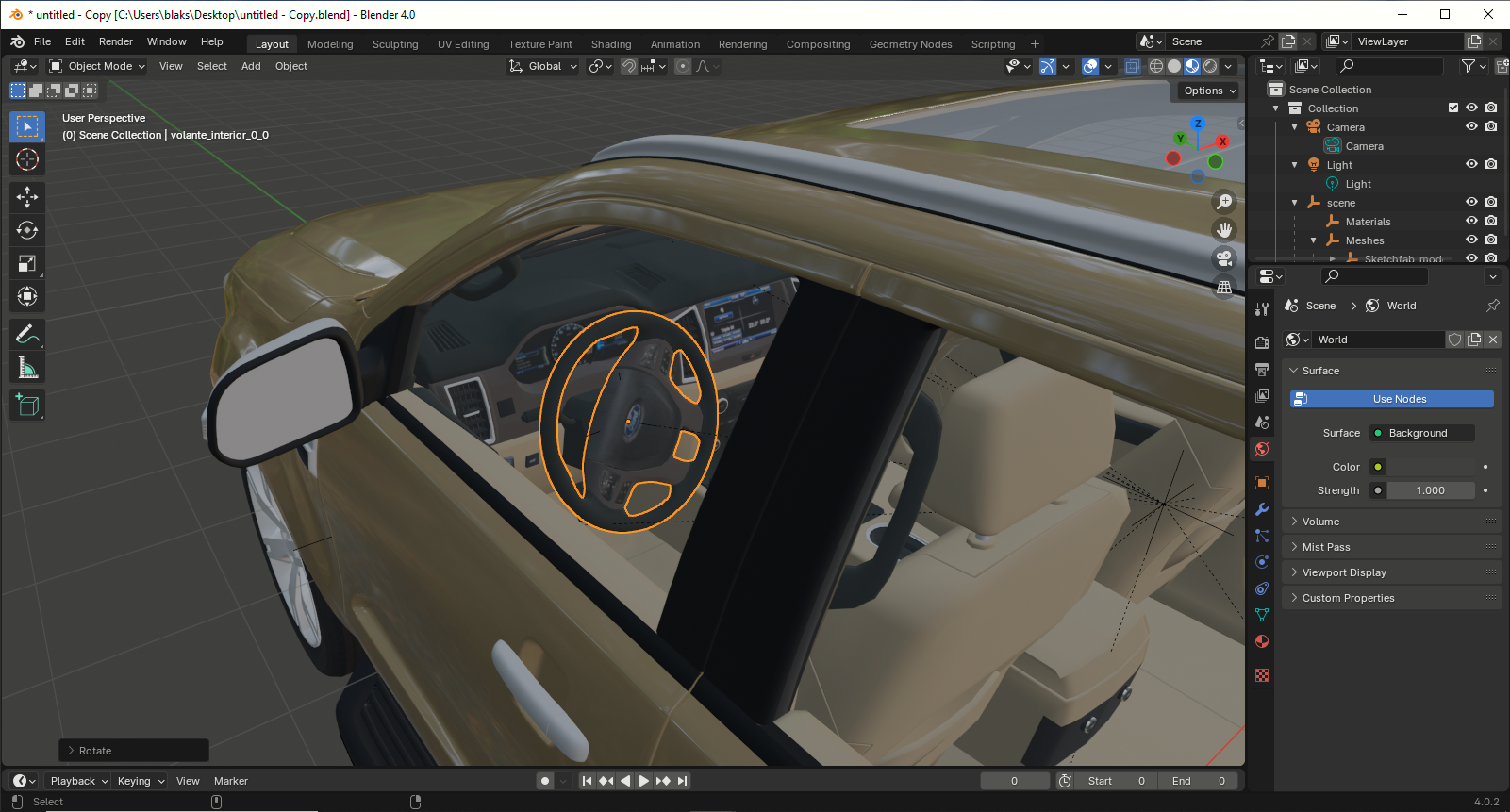Pick the Annotate pencil tool
Screen dimensions: 1510x812
pos(27,335)
